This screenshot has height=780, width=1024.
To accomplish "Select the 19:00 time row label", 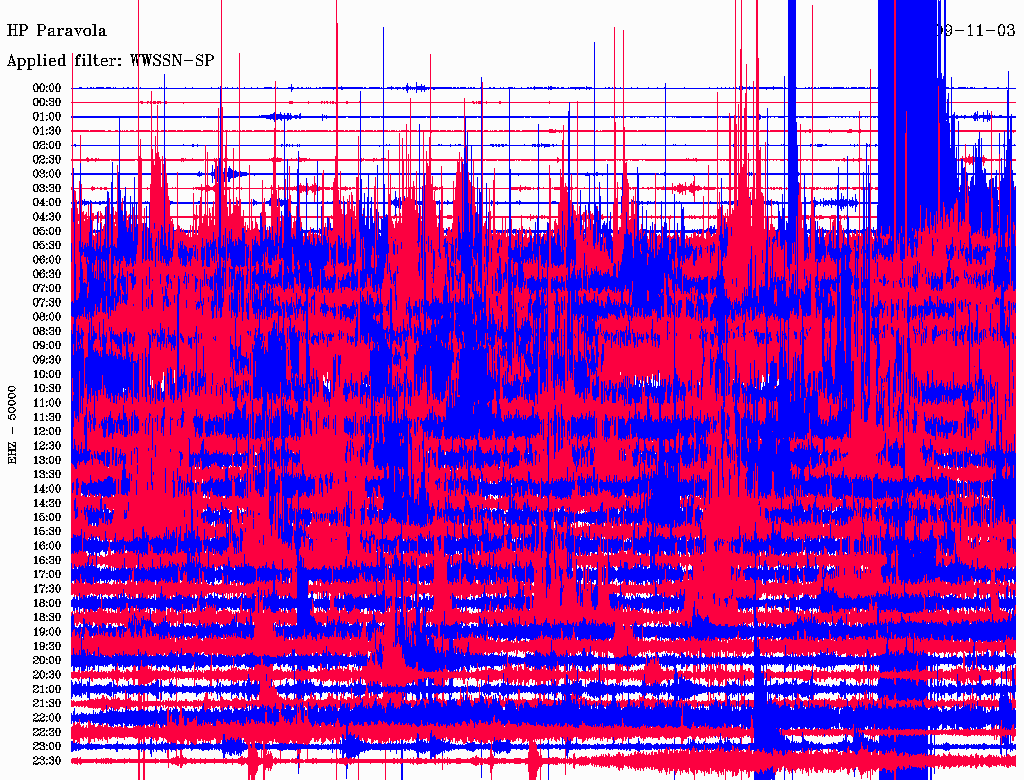I will [47, 632].
